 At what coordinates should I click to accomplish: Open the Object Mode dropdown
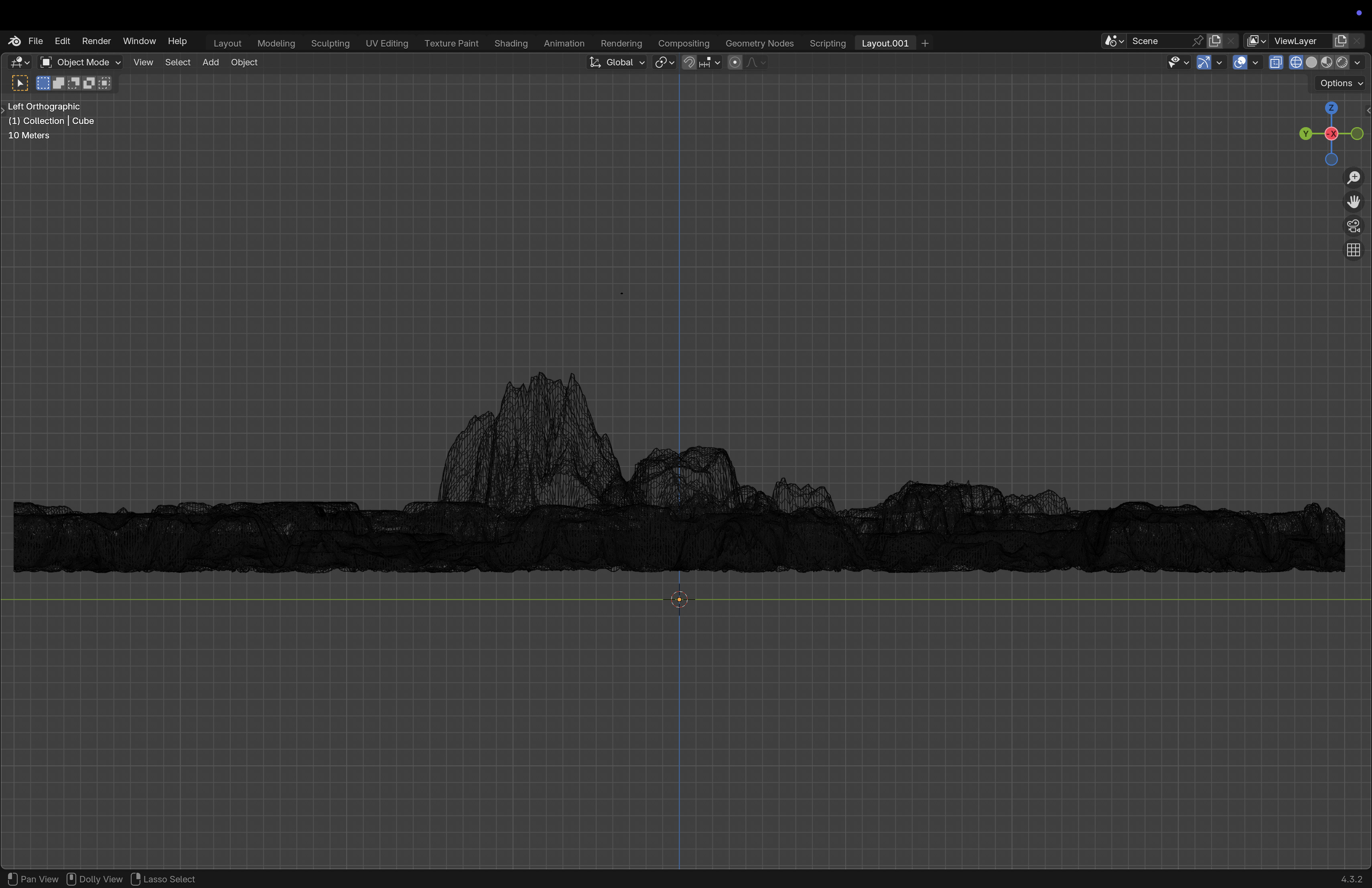80,62
